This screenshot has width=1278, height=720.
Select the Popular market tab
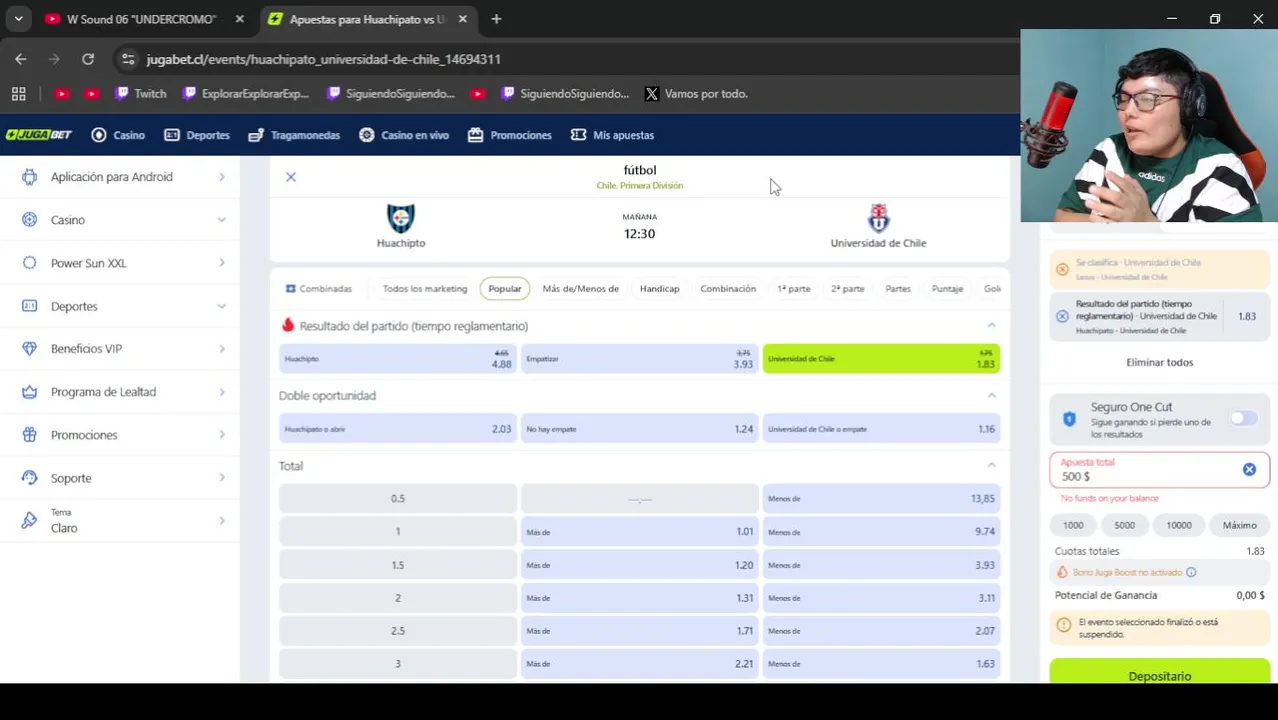click(505, 289)
